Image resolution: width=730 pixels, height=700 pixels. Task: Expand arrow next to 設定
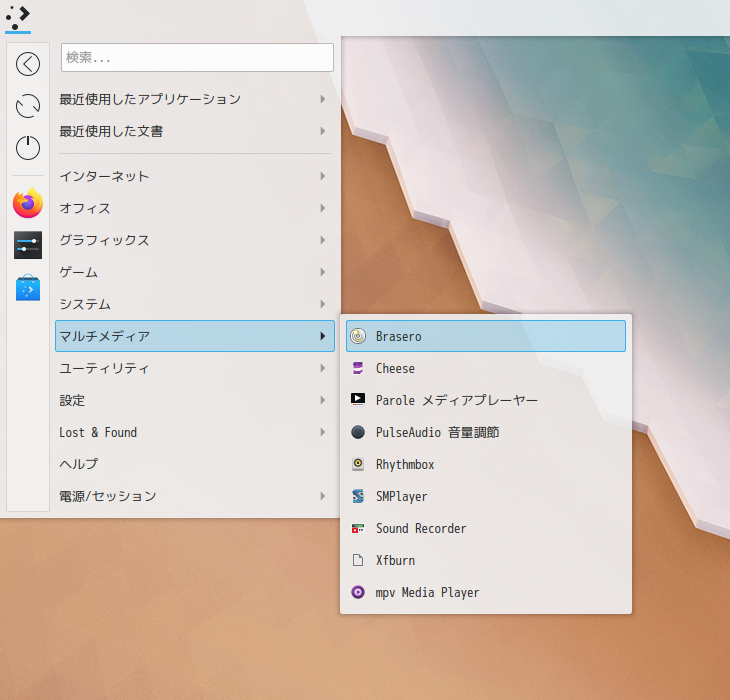point(323,400)
